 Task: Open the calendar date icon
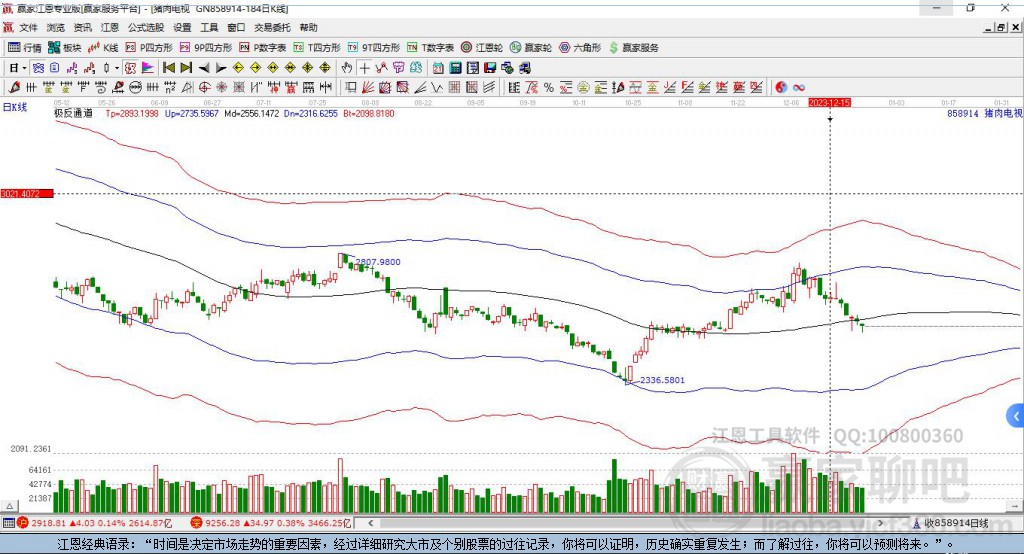click(438, 68)
